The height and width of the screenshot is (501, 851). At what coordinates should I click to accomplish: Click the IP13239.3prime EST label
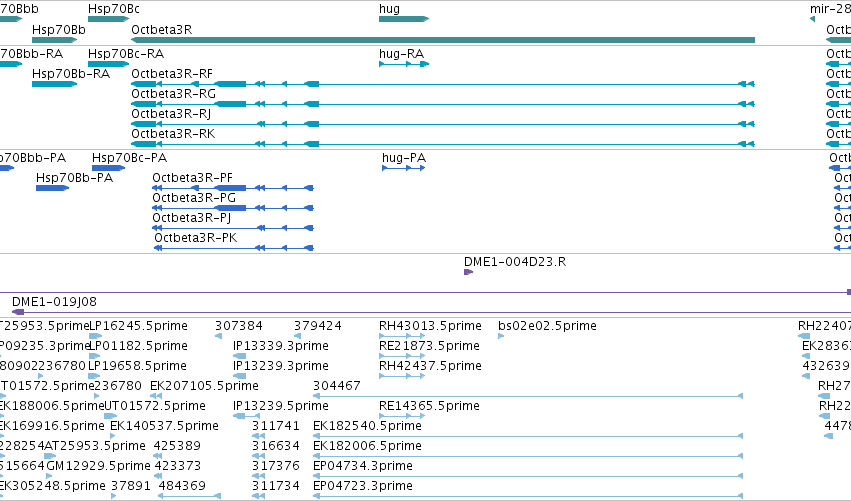[x=281, y=366]
